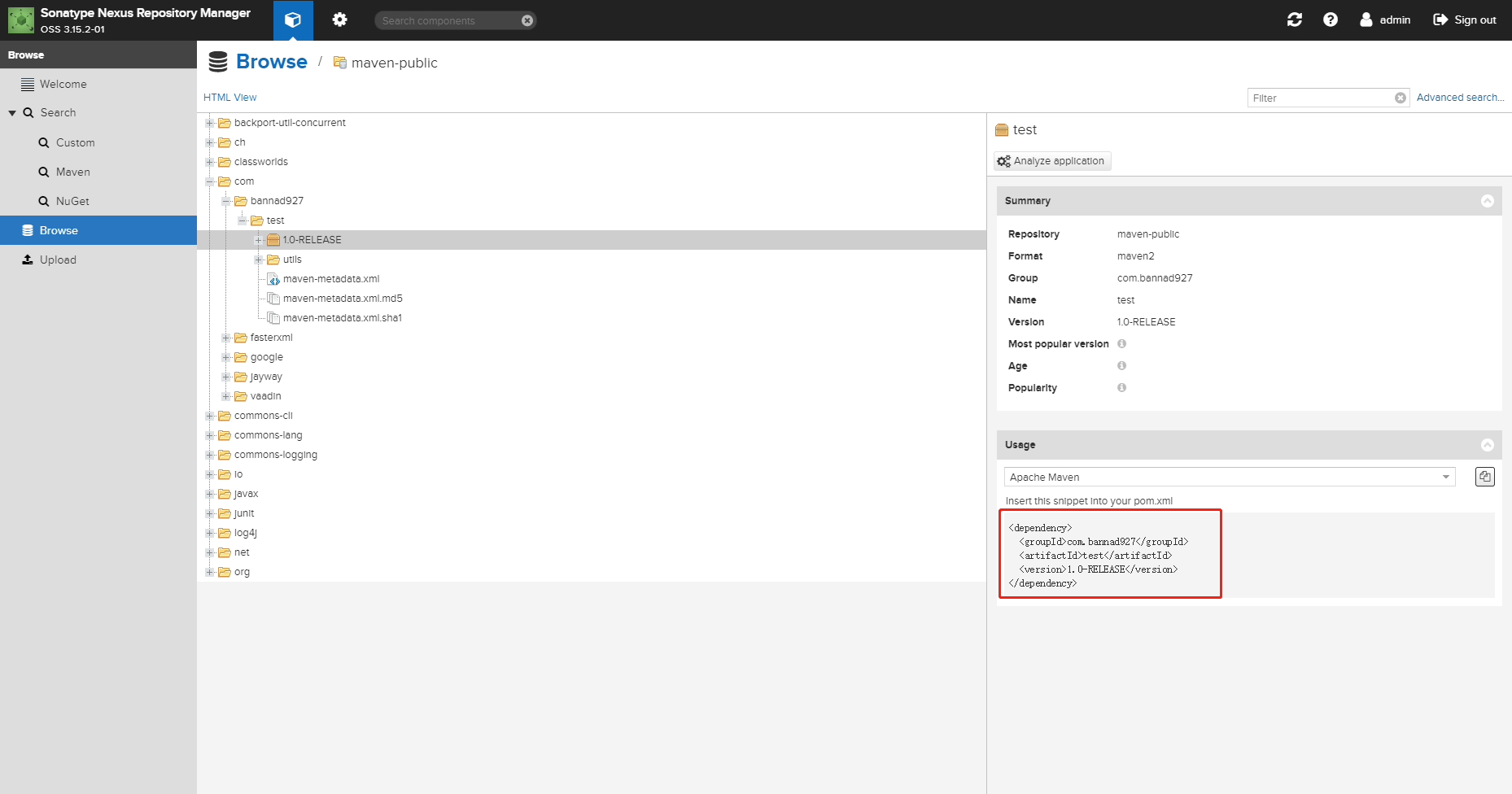Screen dimensions: 1512x794
Task: Select the jayway folder
Action: tap(266, 377)
